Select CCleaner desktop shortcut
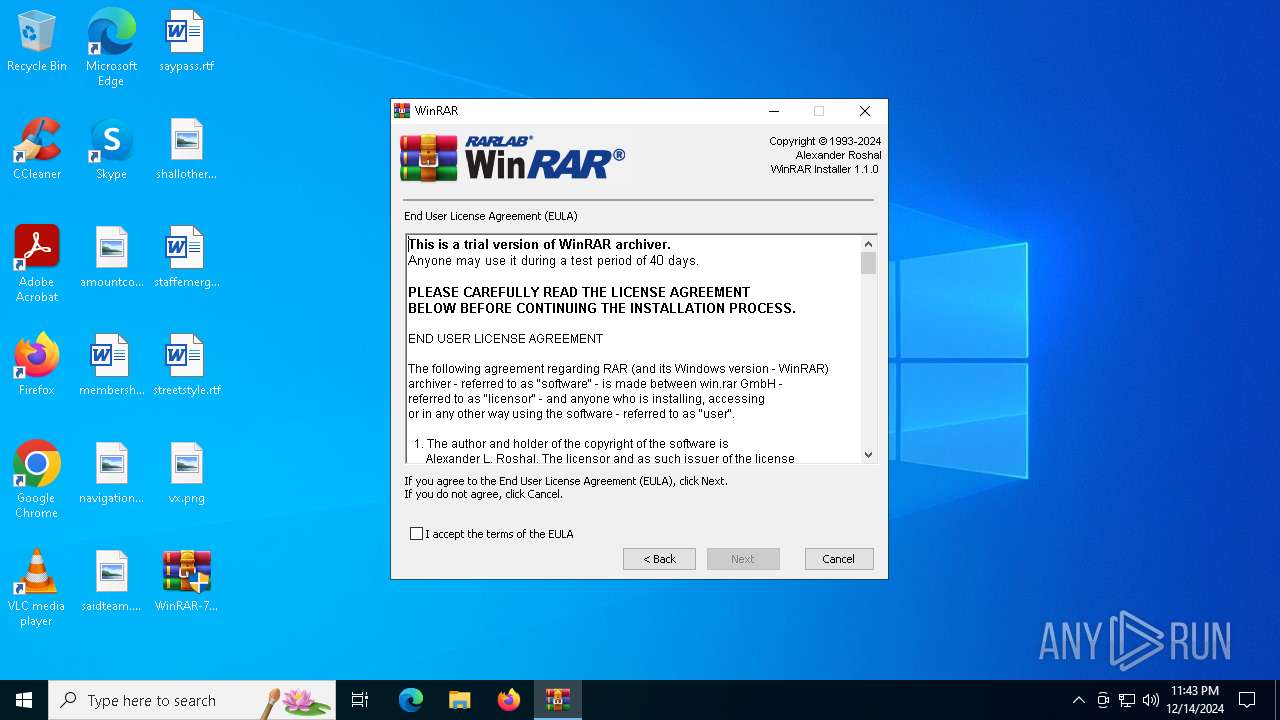Viewport: 1280px width, 720px height. coord(37,150)
